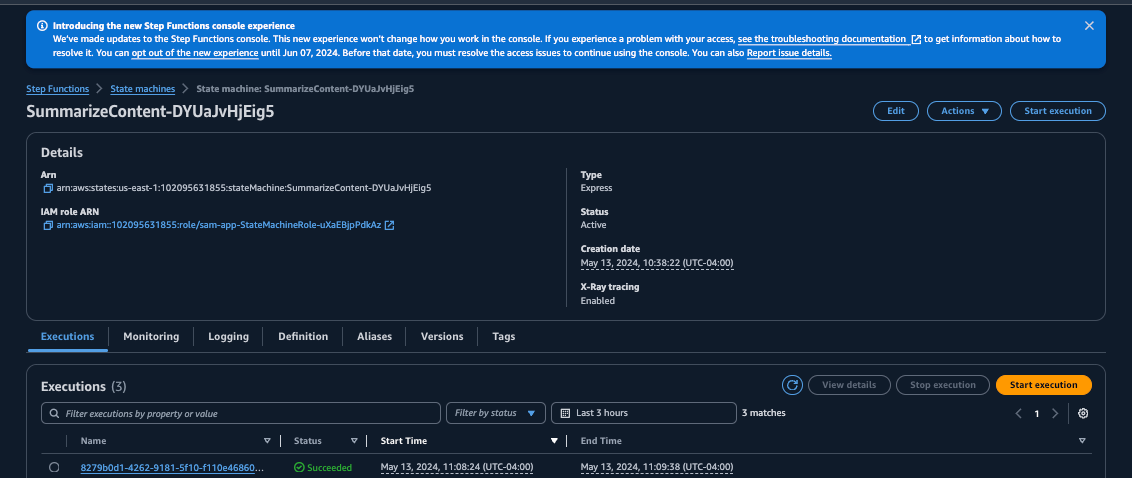
Task: Click the 3 matches text
Action: click(764, 413)
